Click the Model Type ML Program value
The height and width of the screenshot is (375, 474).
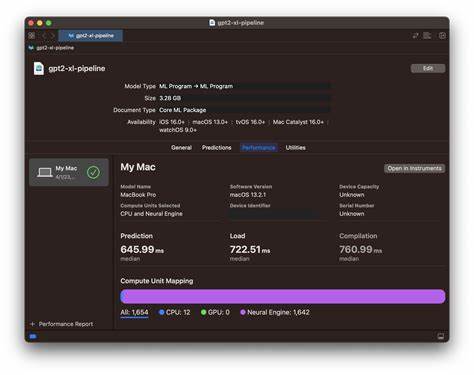196,86
